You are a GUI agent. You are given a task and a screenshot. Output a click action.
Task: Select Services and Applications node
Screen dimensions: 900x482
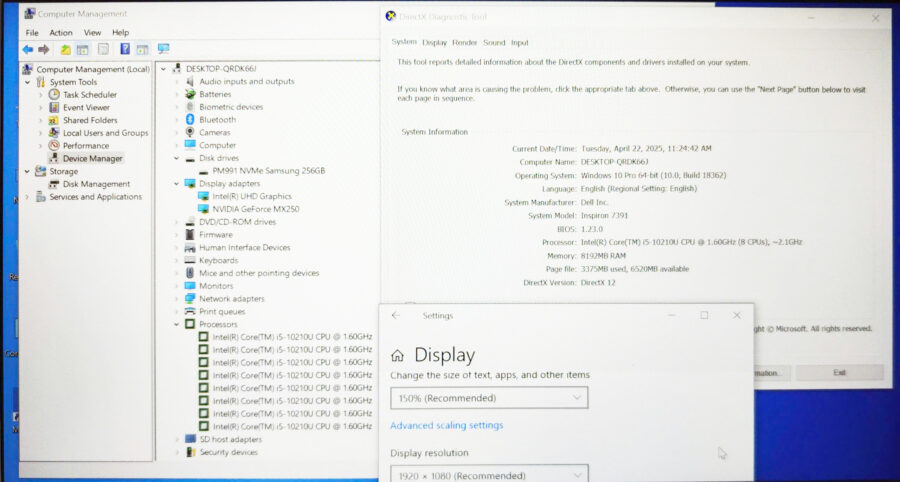coord(95,197)
